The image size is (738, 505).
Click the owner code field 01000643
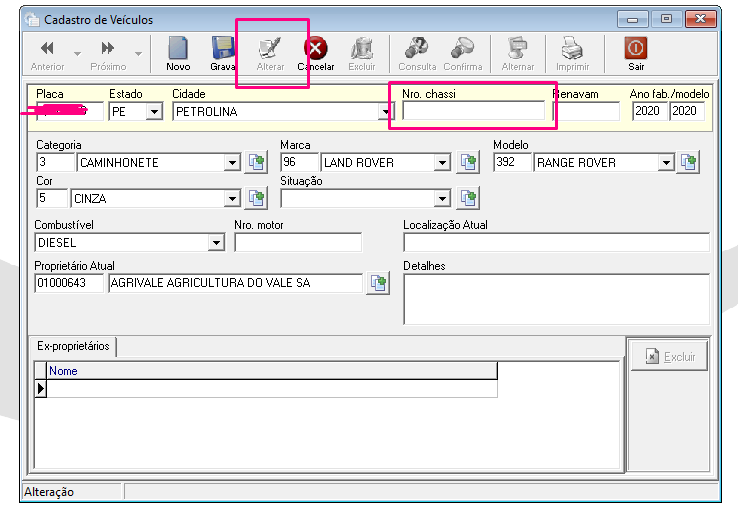[x=69, y=283]
